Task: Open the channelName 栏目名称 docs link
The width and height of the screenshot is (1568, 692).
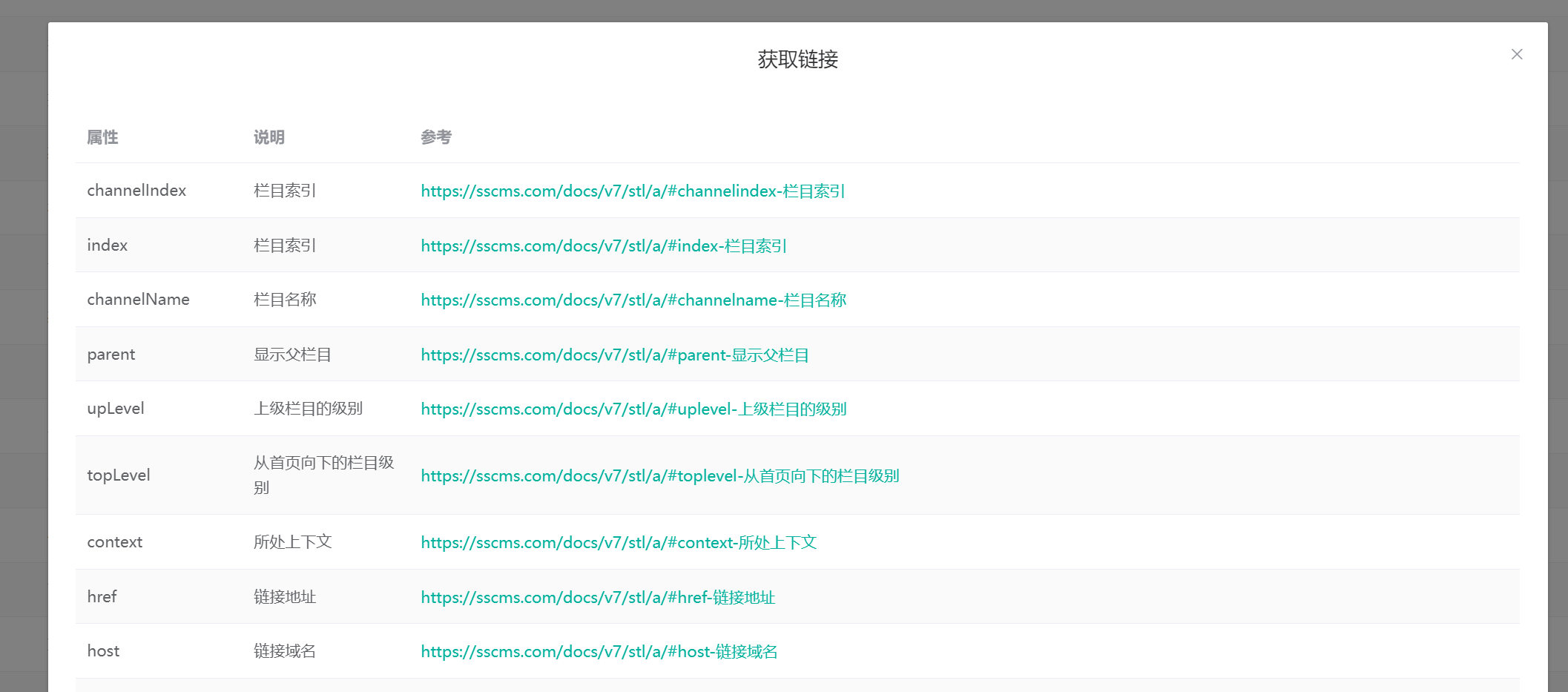Action: [x=633, y=300]
